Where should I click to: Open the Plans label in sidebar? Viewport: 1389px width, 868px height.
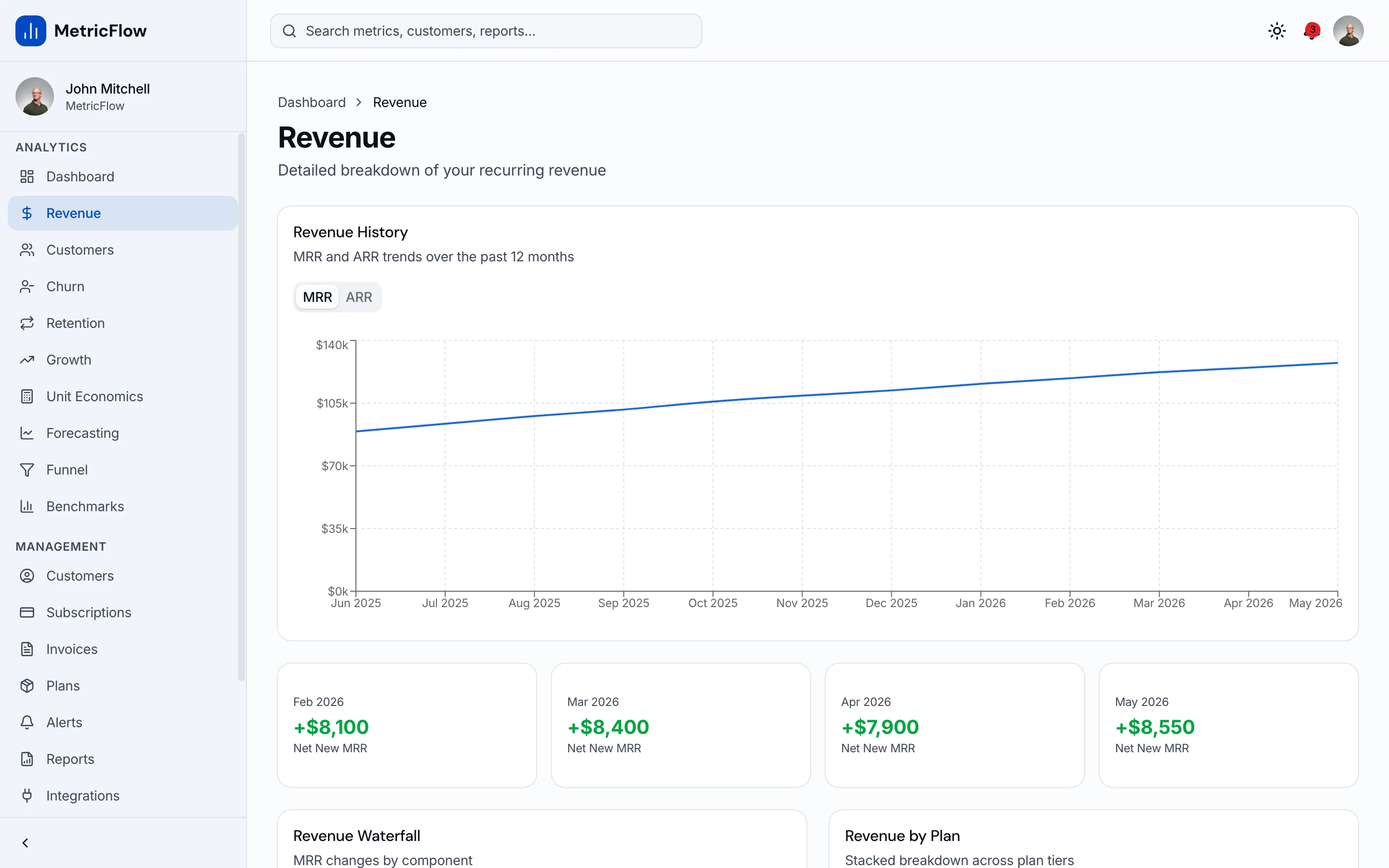point(63,685)
